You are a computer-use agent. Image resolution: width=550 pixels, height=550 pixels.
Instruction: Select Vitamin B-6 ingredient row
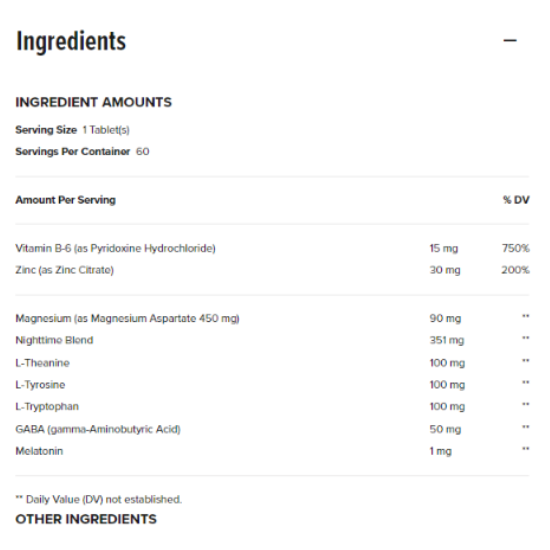[x=272, y=248]
